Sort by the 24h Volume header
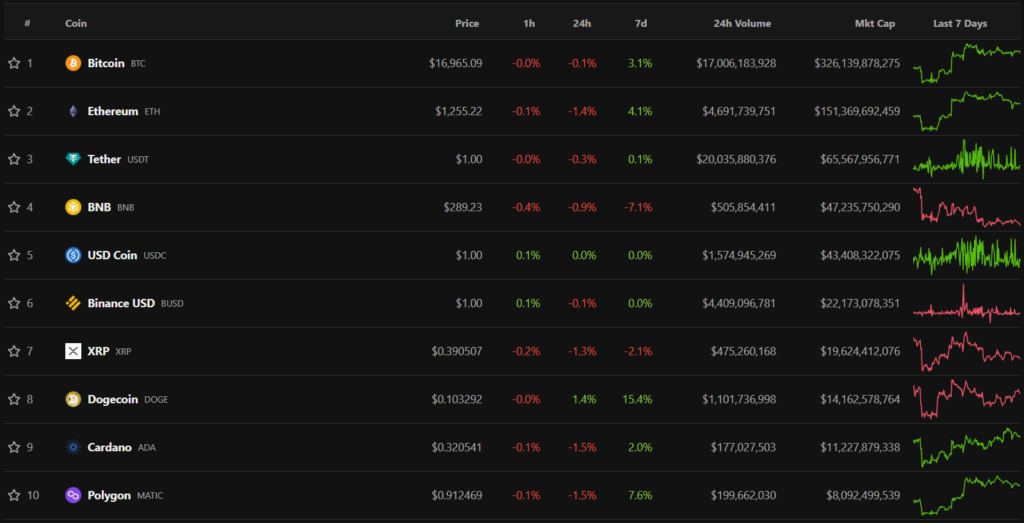The height and width of the screenshot is (523, 1024). (x=742, y=24)
